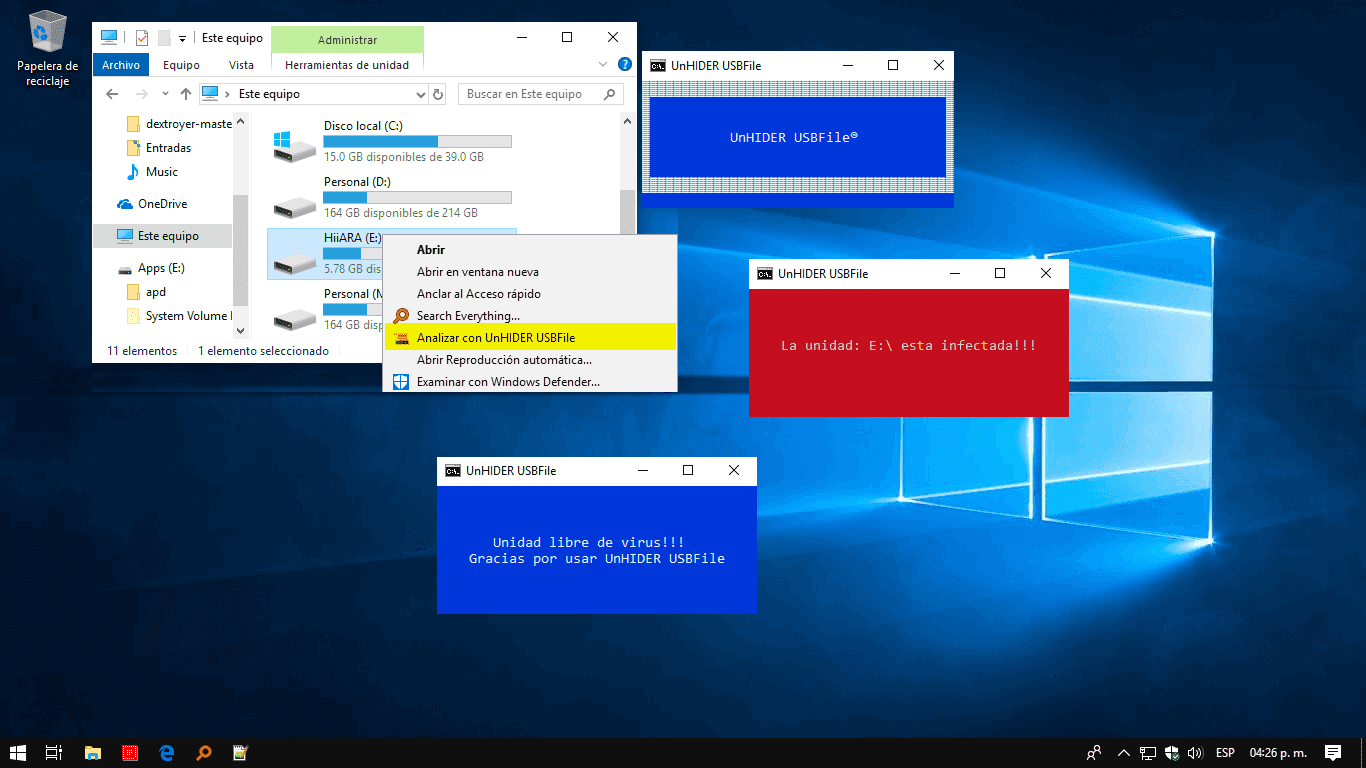Open the volume control in system tray
Screen dimensions: 1366x768
pyautogui.click(x=1194, y=753)
